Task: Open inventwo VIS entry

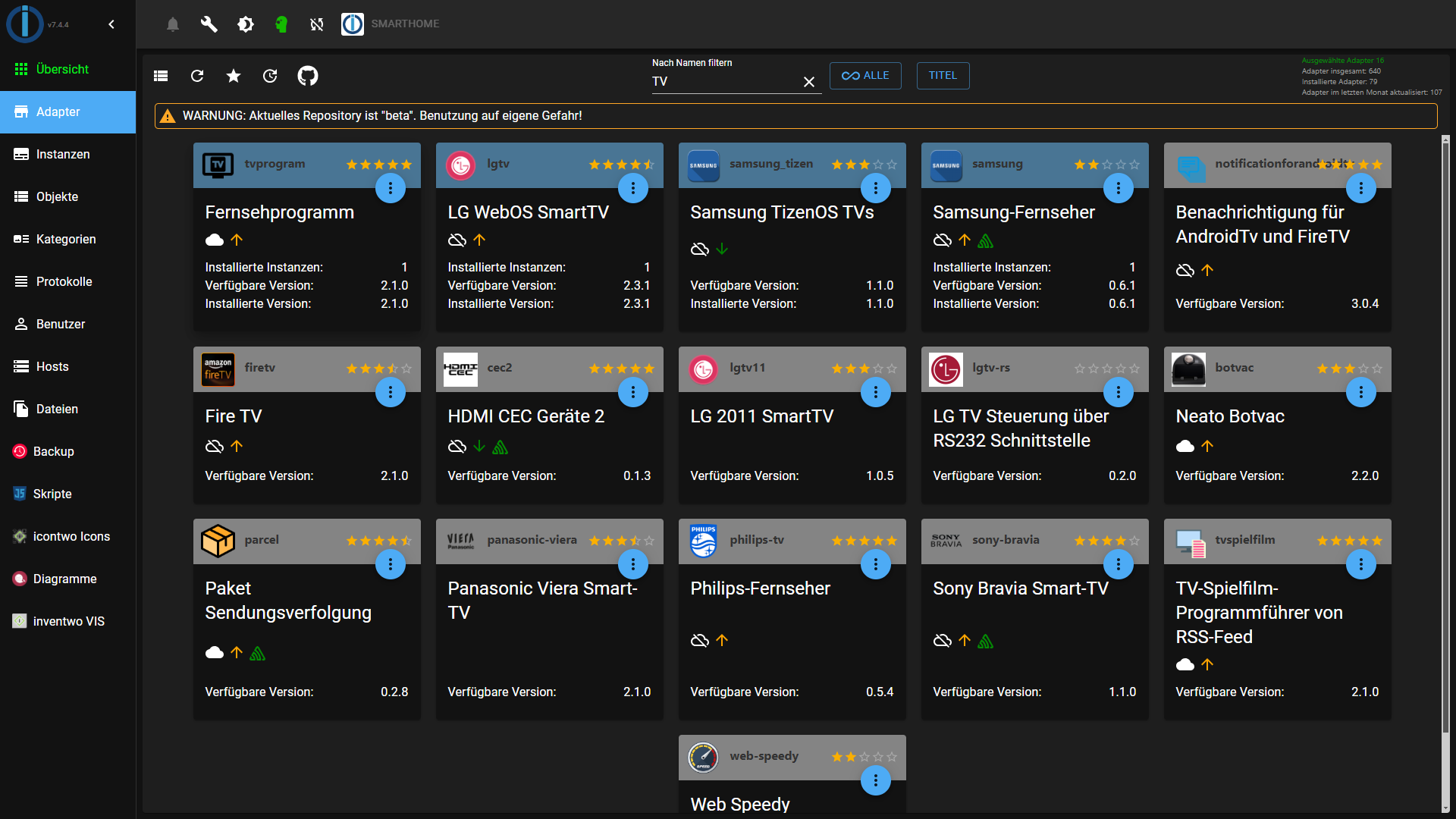Action: click(68, 622)
